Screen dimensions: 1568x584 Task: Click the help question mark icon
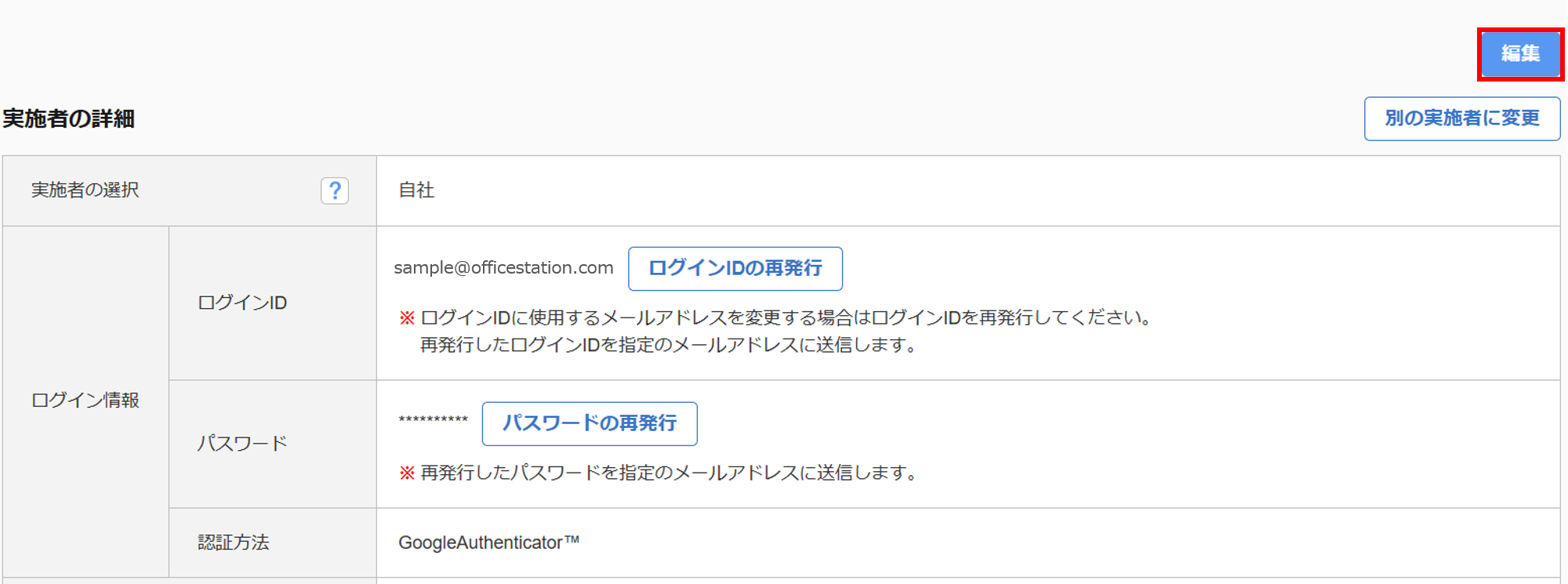coord(335,190)
